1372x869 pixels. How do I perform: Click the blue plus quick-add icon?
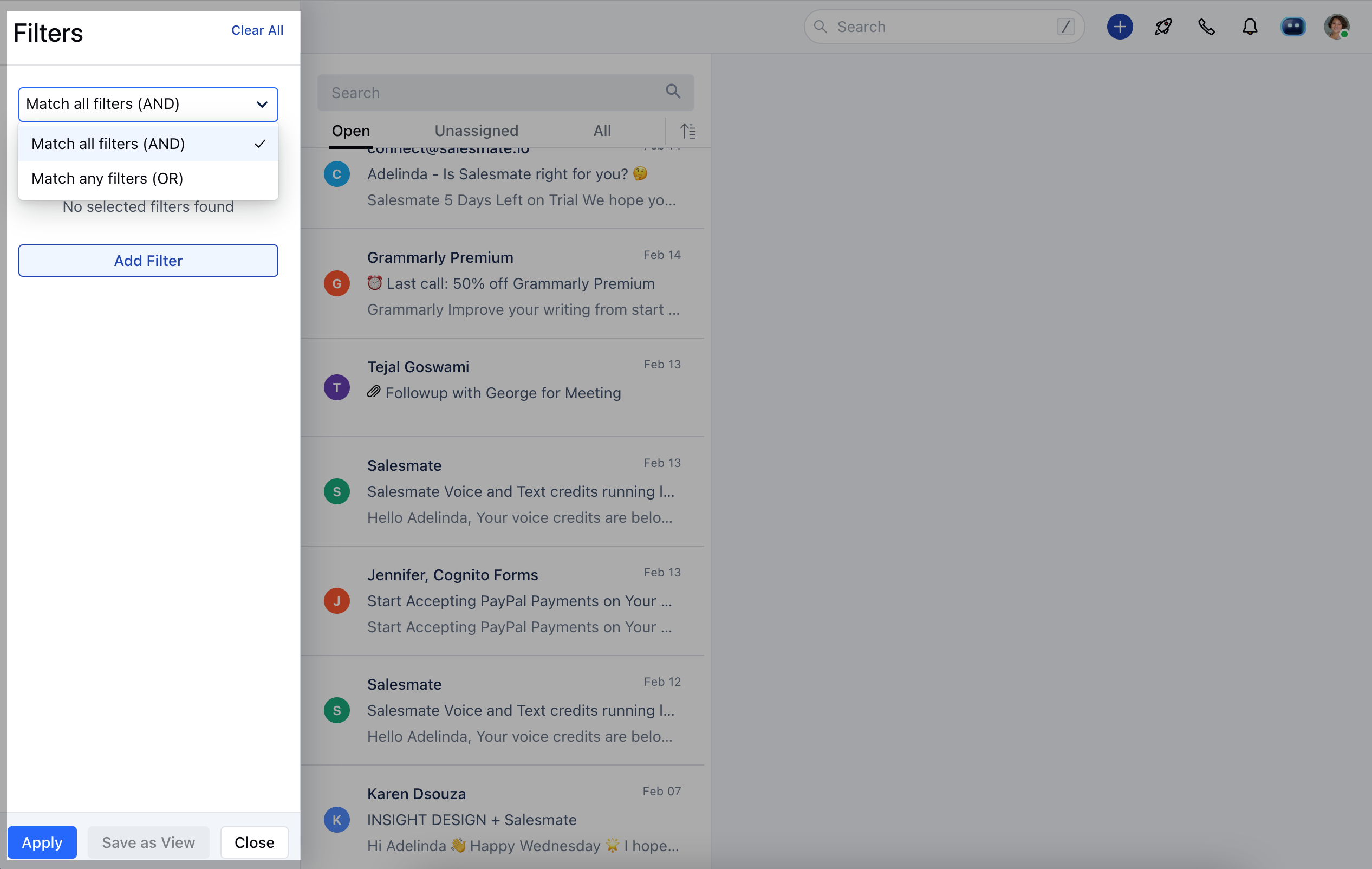(x=1119, y=27)
